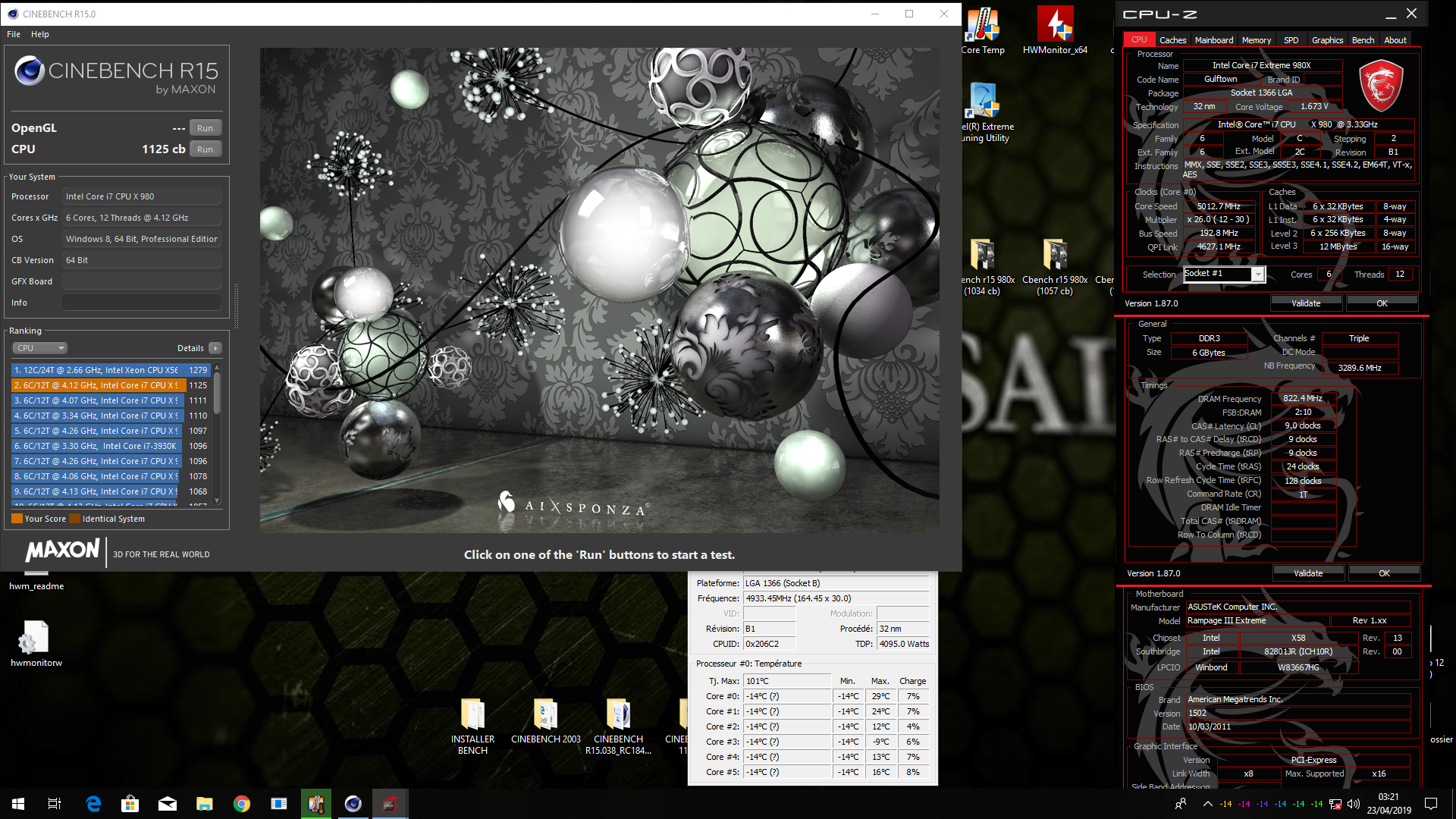
Task: Open File Explorer from the taskbar
Action: [205, 804]
